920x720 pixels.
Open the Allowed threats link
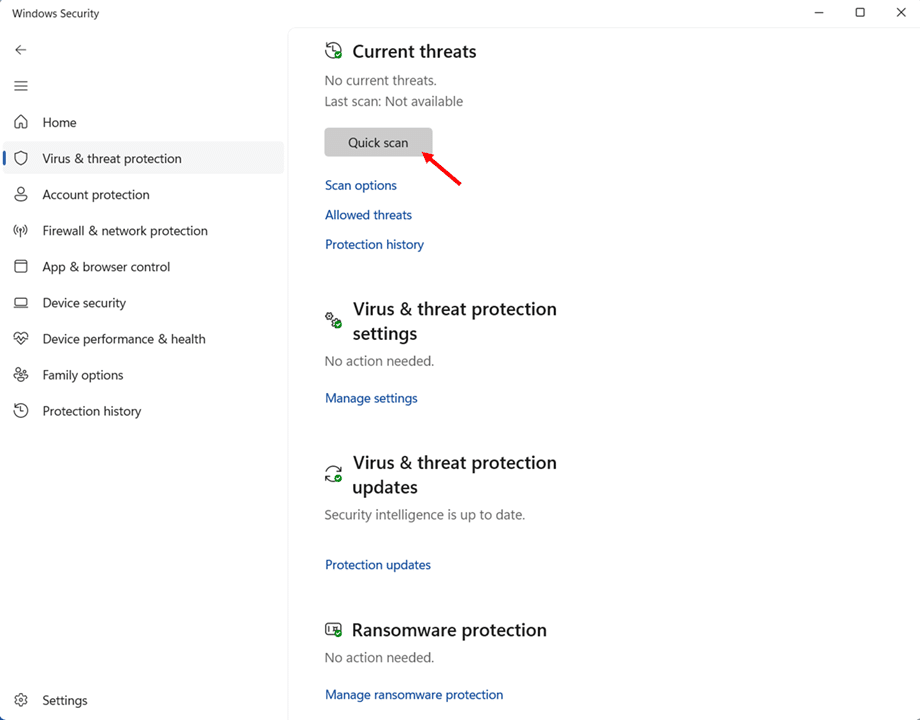368,215
